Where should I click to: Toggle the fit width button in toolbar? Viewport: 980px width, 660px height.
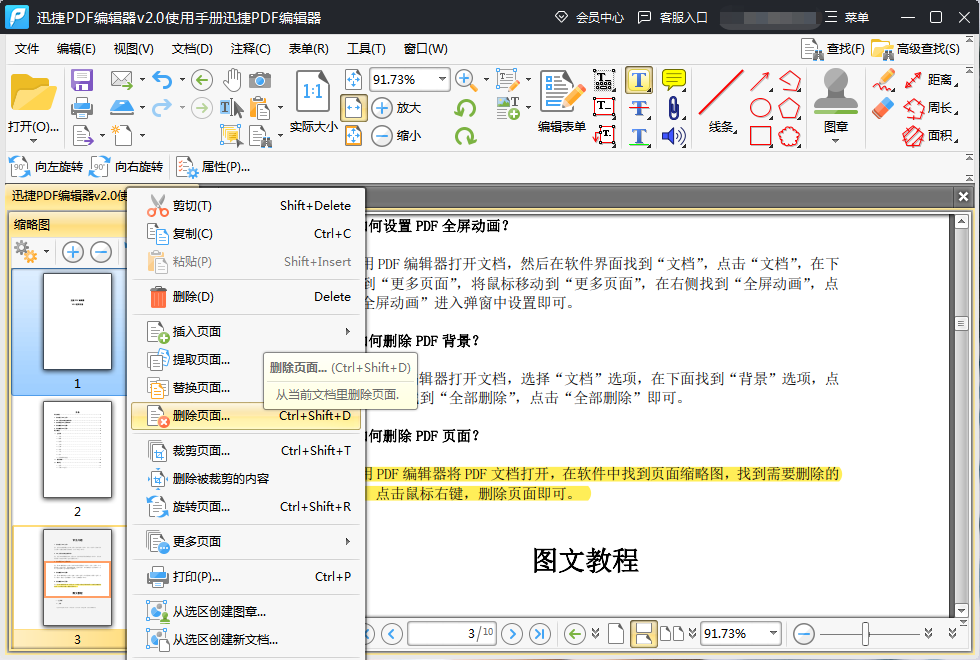[x=354, y=108]
